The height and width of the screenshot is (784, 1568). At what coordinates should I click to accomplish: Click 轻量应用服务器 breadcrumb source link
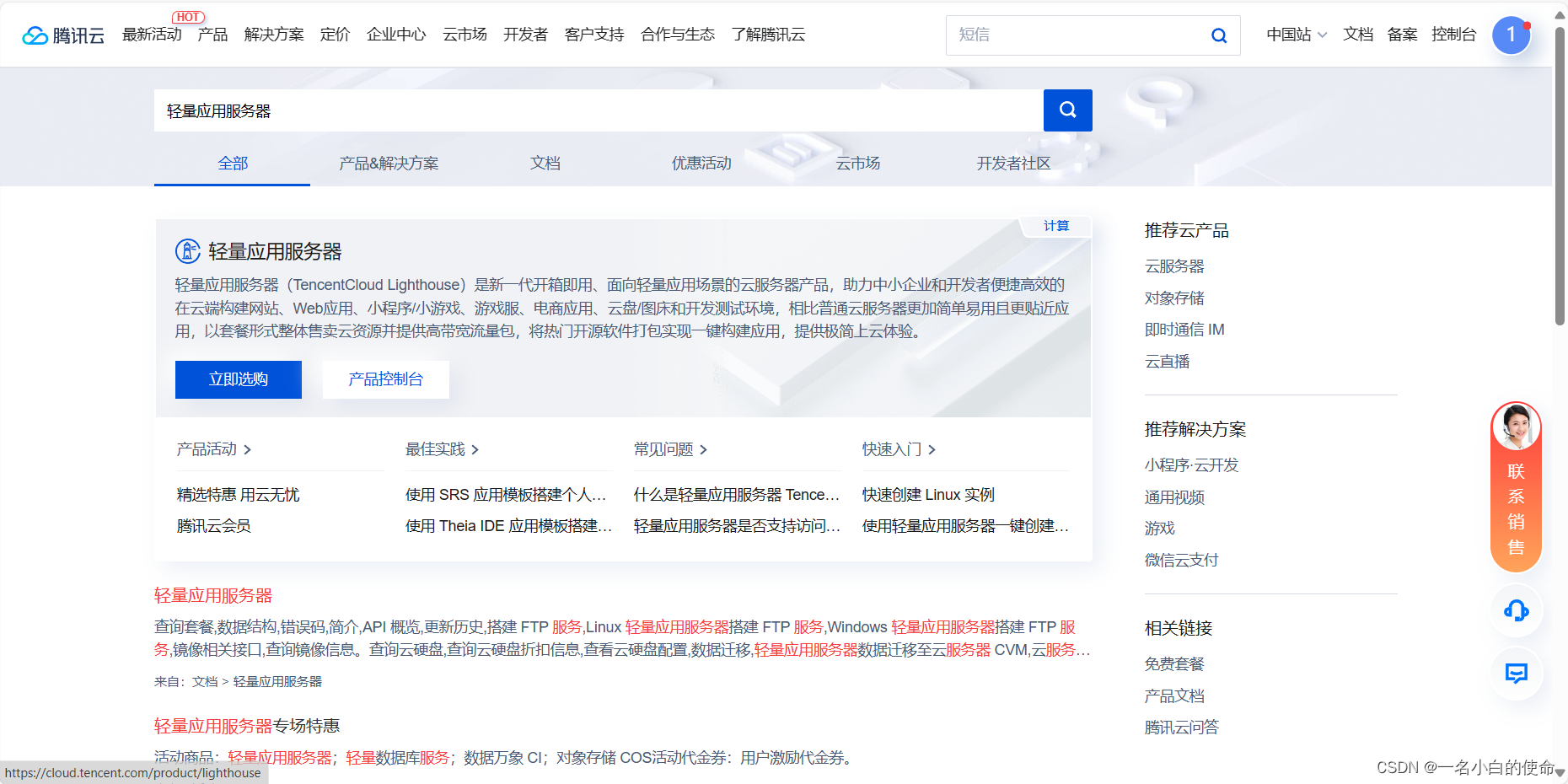pyautogui.click(x=277, y=682)
